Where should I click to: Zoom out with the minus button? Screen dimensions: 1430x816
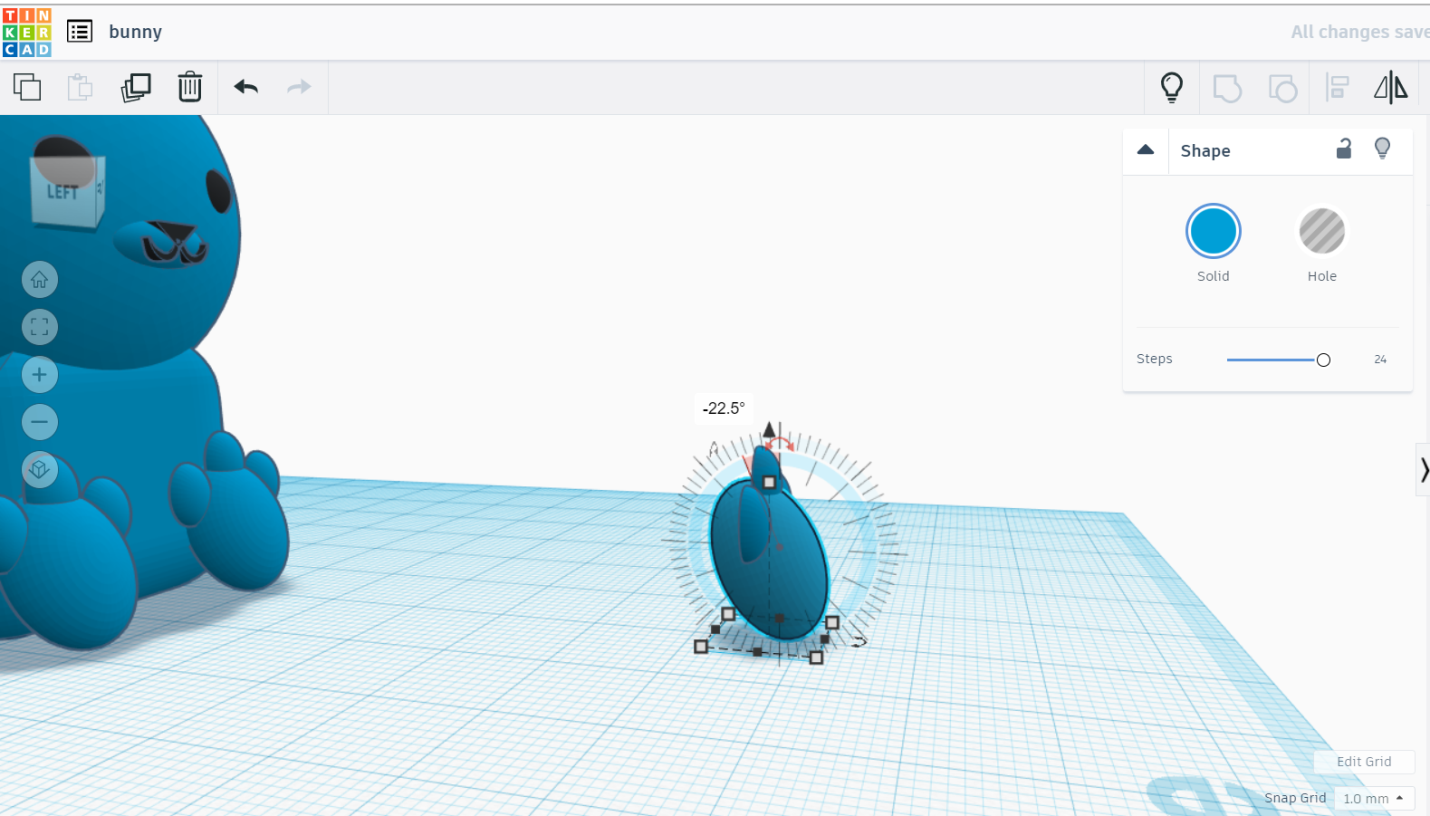coord(40,422)
